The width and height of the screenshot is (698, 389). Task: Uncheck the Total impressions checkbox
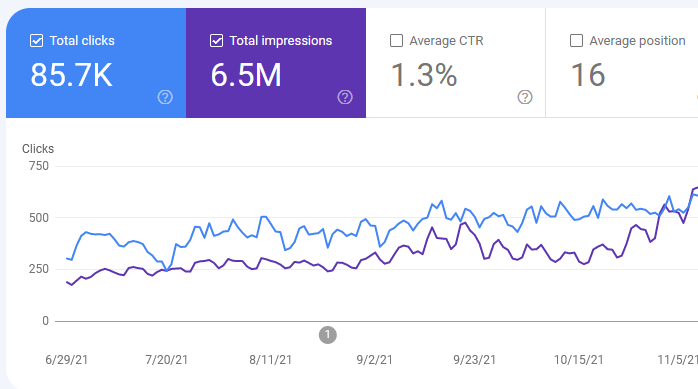(216, 41)
